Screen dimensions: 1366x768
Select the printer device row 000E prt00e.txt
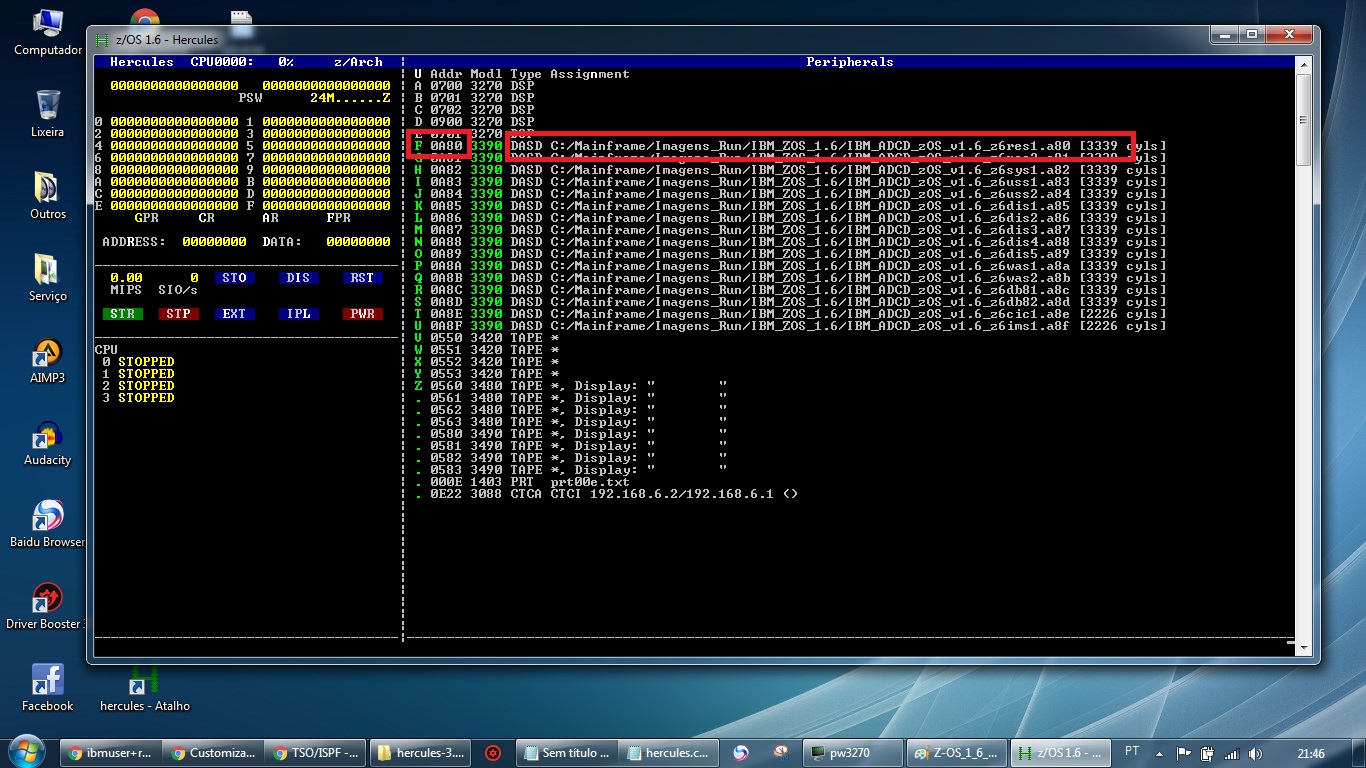(x=522, y=482)
